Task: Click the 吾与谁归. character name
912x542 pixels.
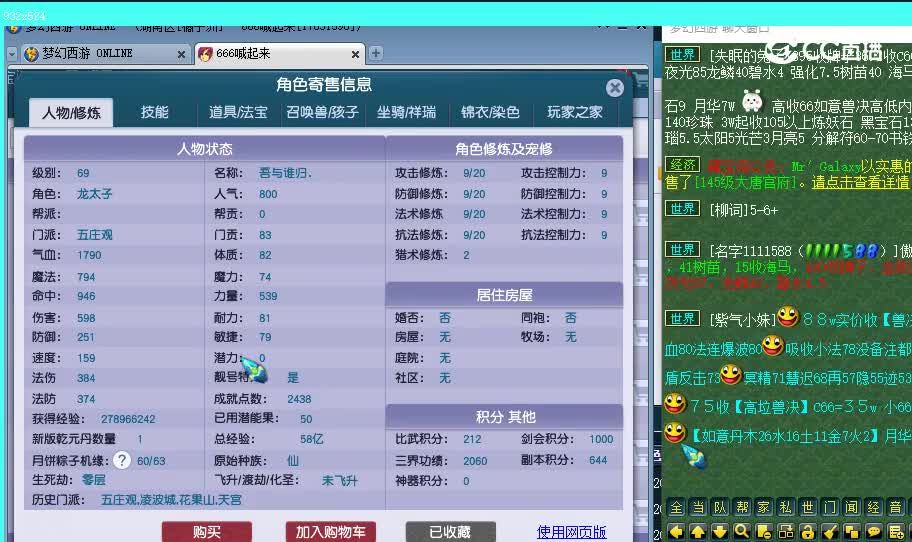Action: 286,173
